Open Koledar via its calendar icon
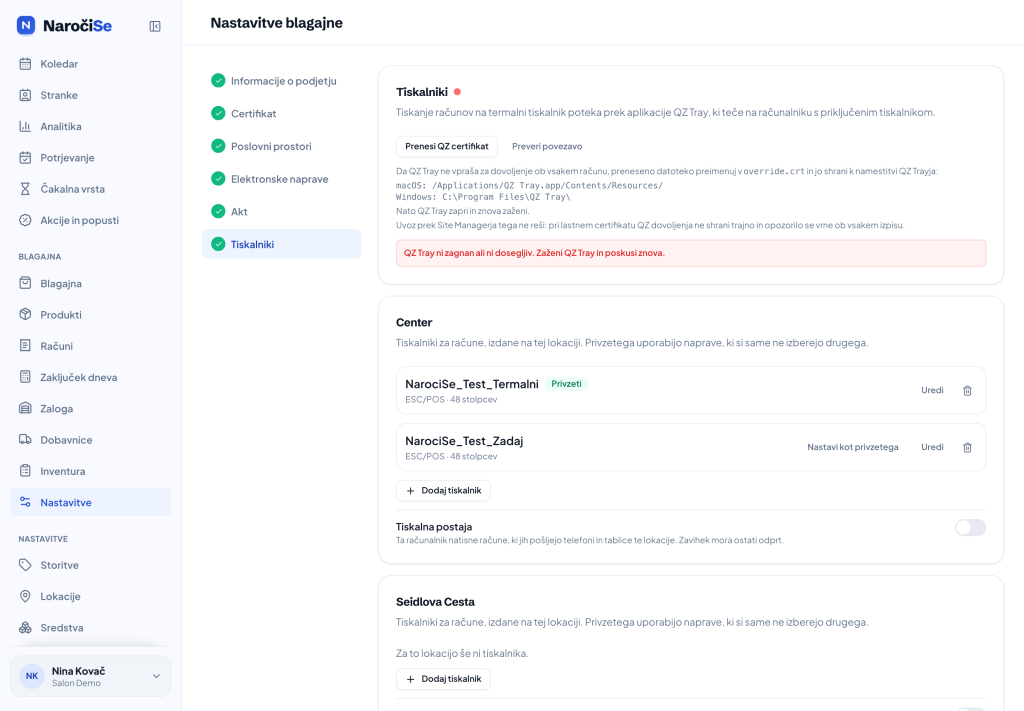Viewport: 1024px width, 711px height. point(25,64)
